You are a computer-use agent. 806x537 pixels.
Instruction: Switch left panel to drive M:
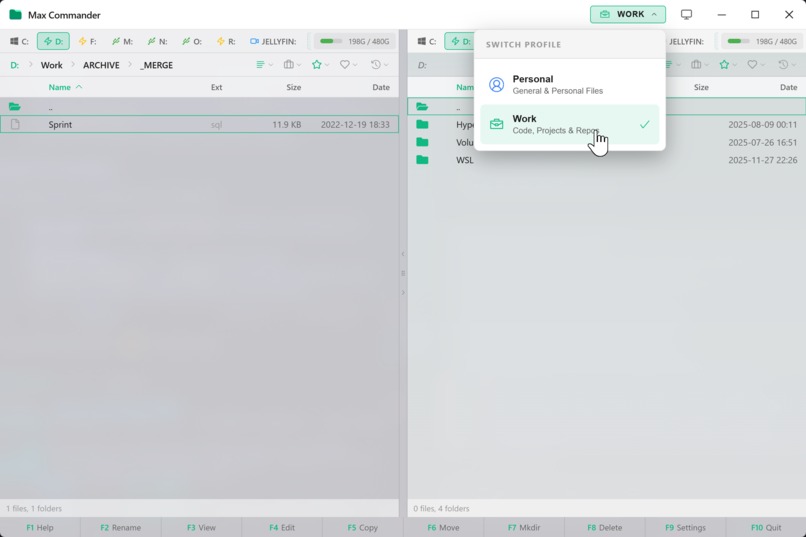122,41
